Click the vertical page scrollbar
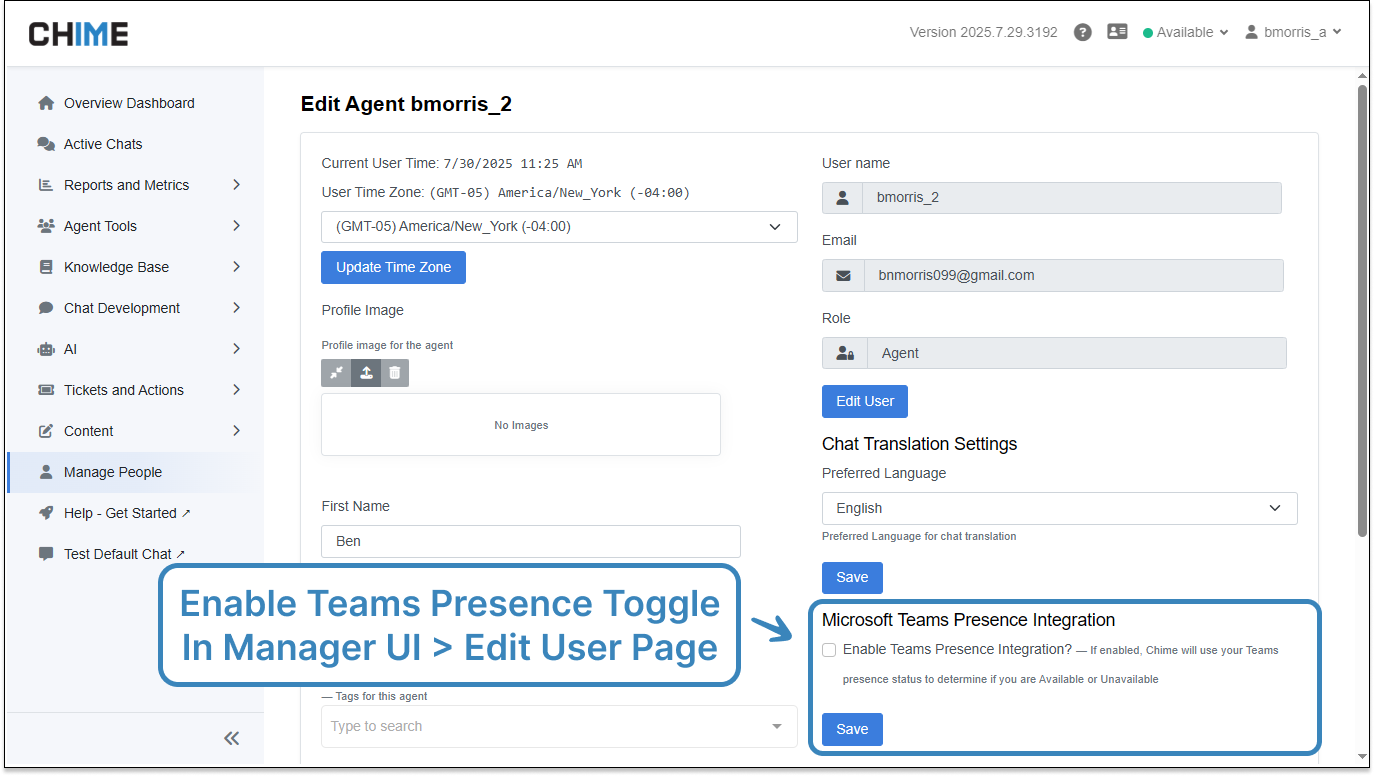1374x776 pixels. (x=1362, y=310)
